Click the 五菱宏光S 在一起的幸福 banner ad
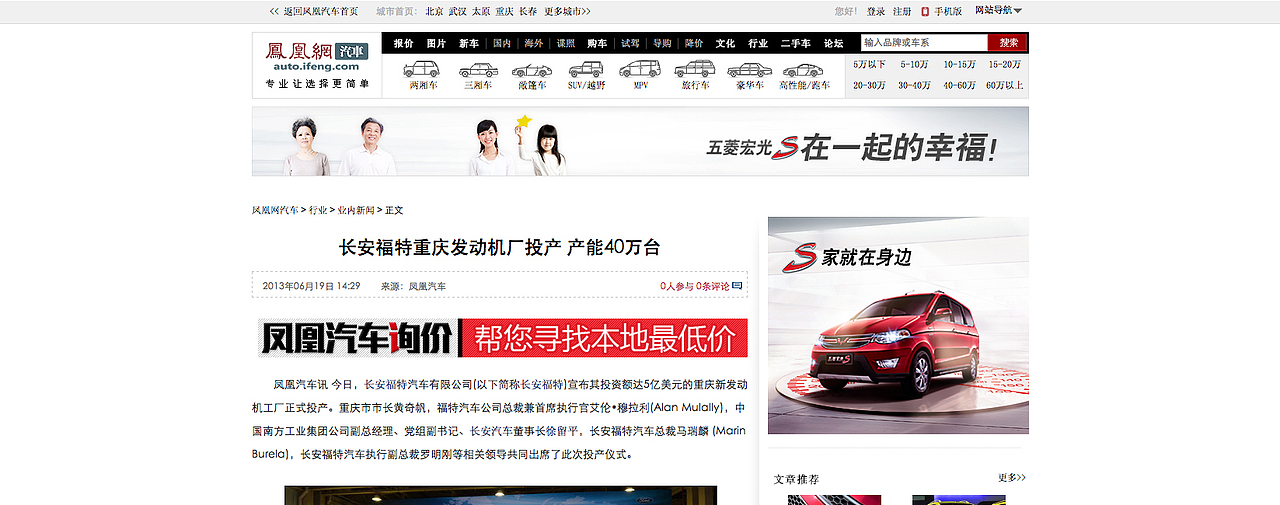The image size is (1280, 505). point(640,141)
